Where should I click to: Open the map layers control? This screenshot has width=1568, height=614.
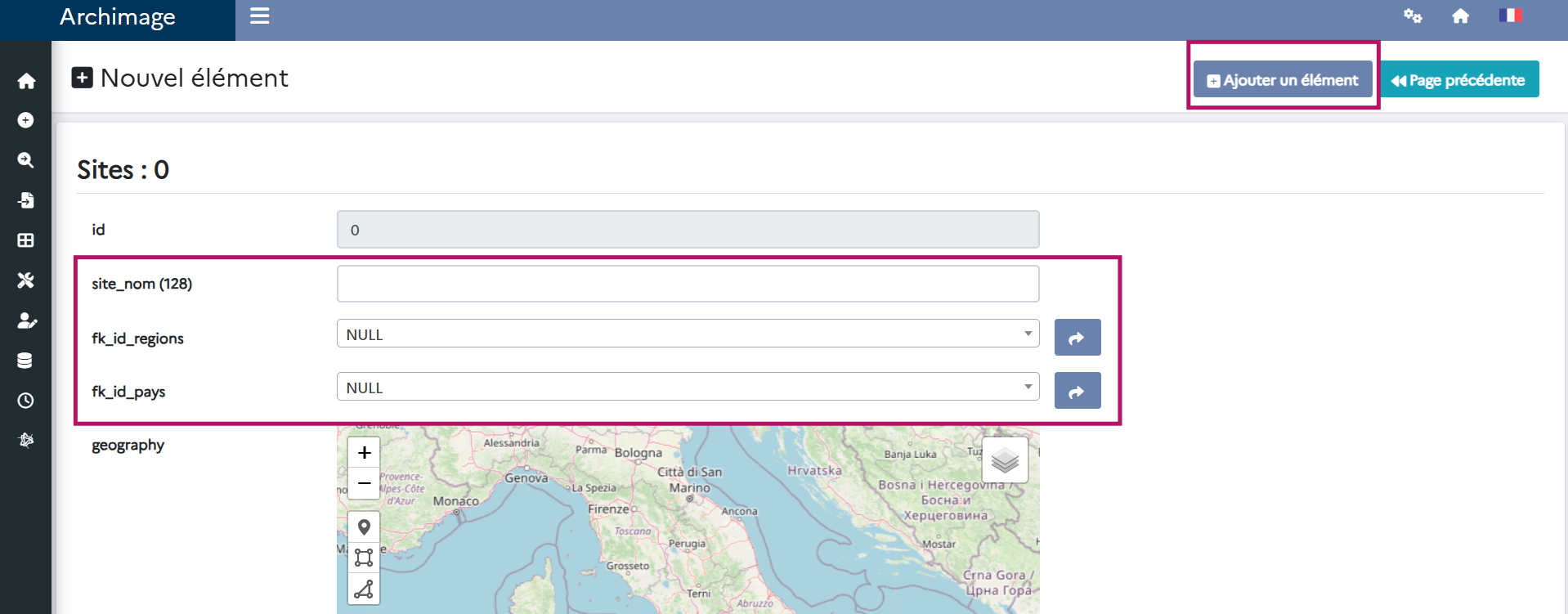click(x=1005, y=460)
